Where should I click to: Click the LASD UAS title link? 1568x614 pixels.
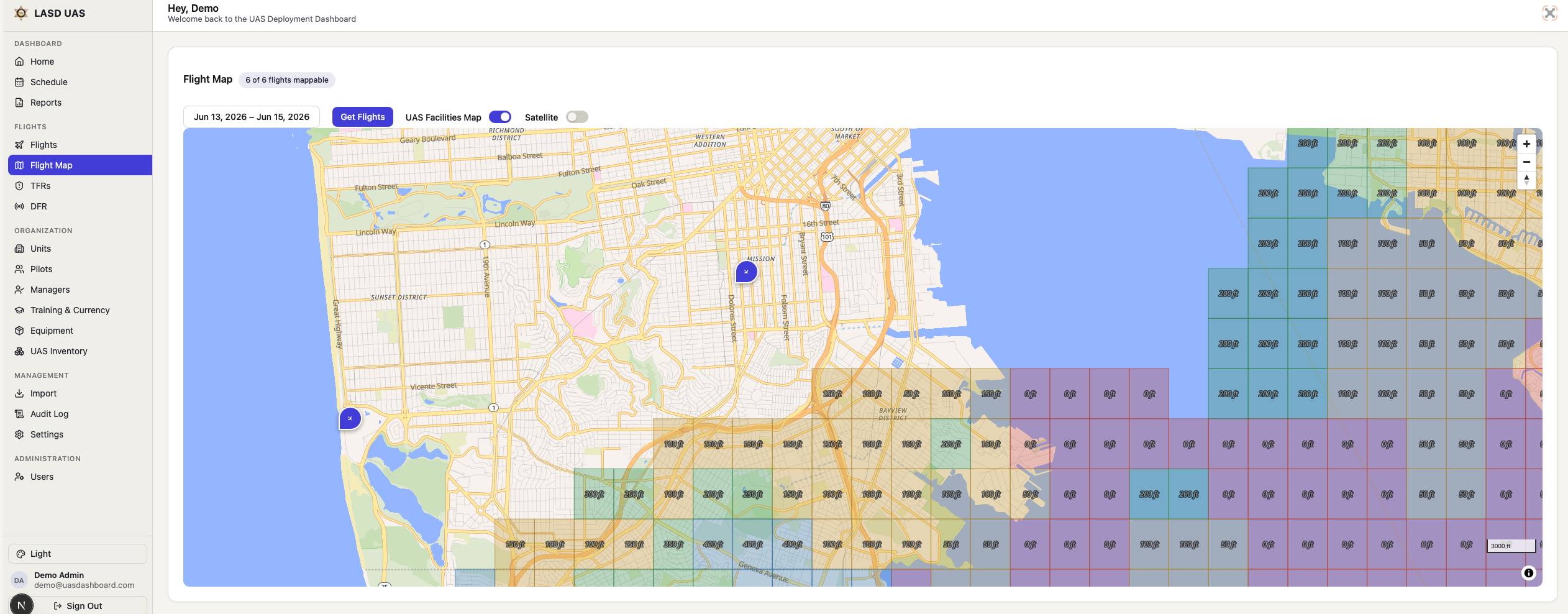60,13
